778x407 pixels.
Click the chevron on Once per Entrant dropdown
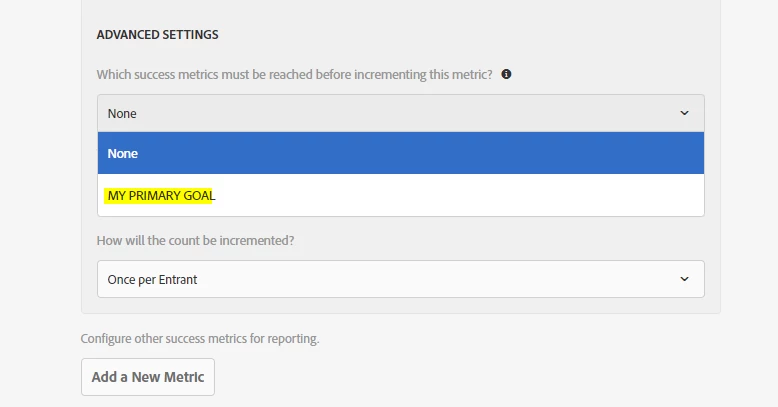pos(684,279)
